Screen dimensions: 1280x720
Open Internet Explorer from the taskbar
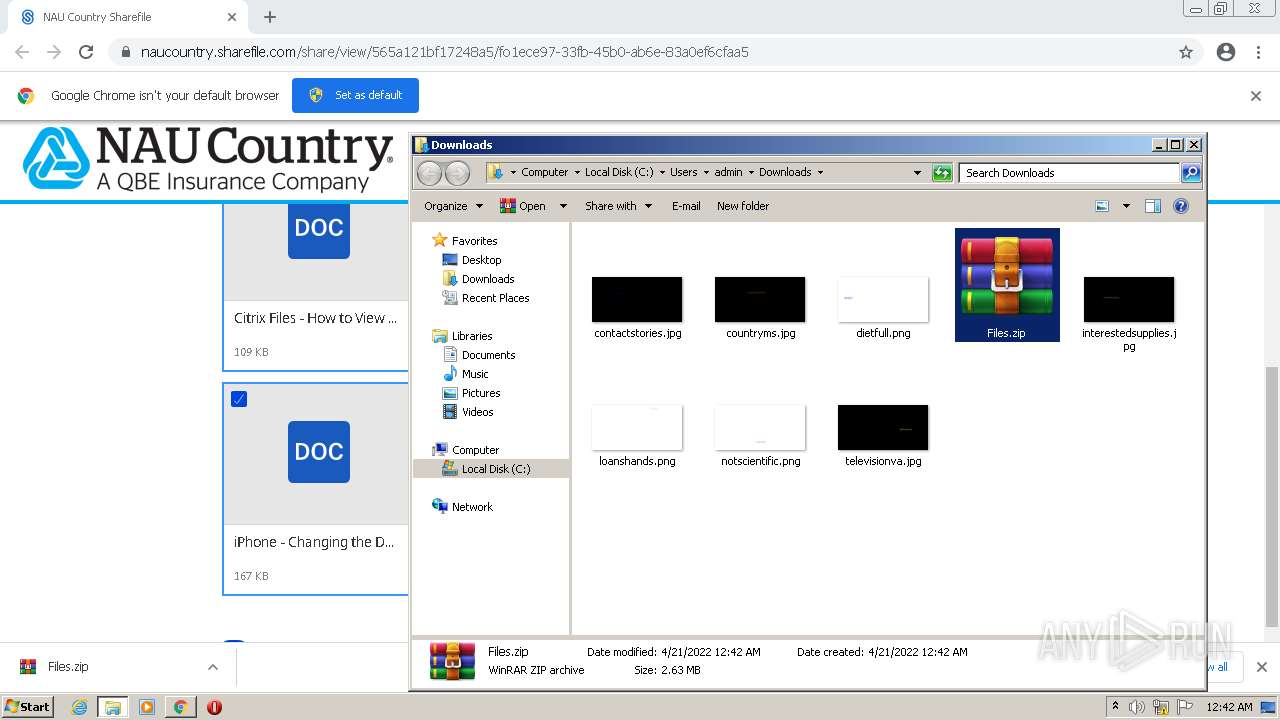pyautogui.click(x=80, y=707)
